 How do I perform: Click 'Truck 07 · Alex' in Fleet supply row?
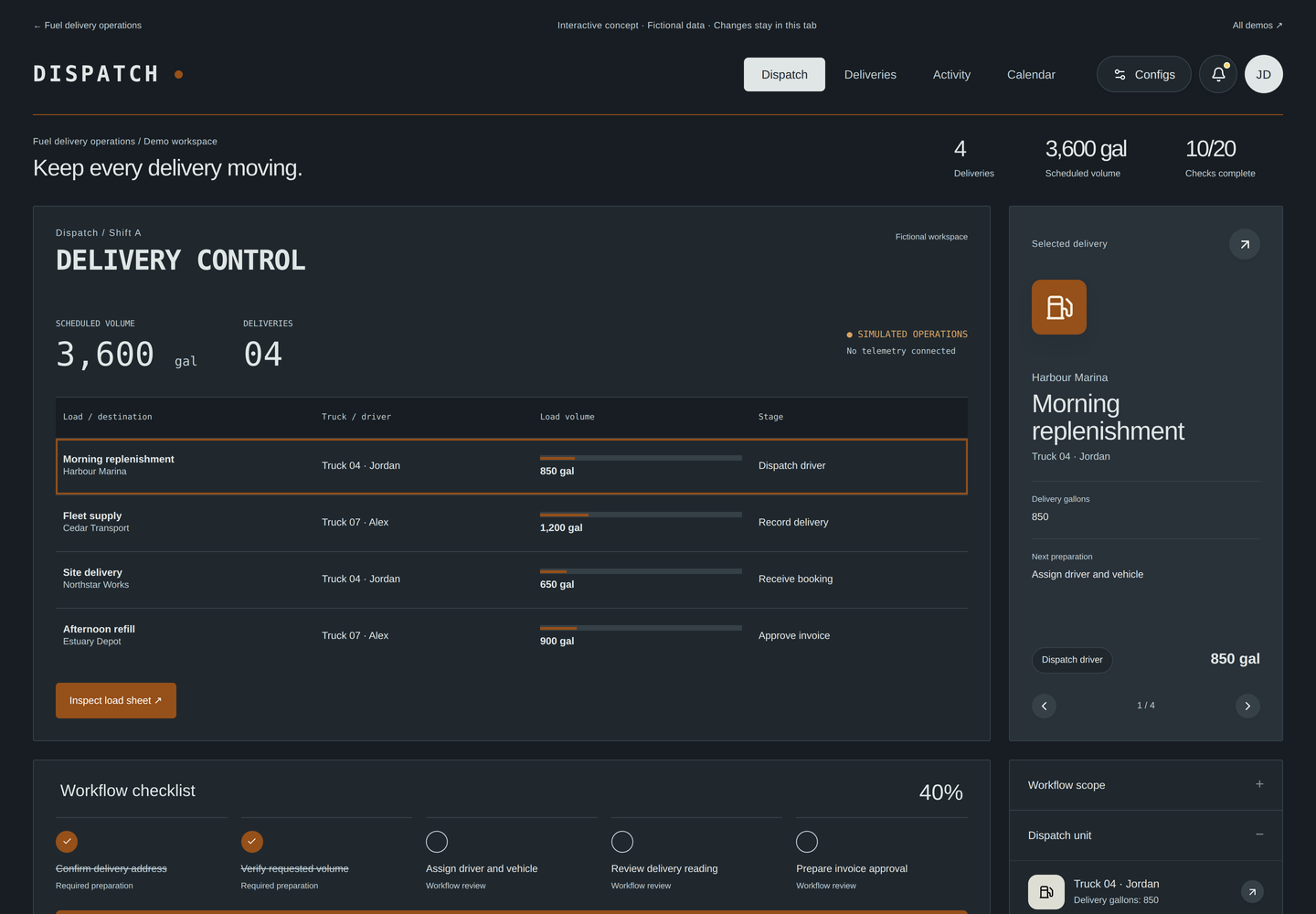355,522
